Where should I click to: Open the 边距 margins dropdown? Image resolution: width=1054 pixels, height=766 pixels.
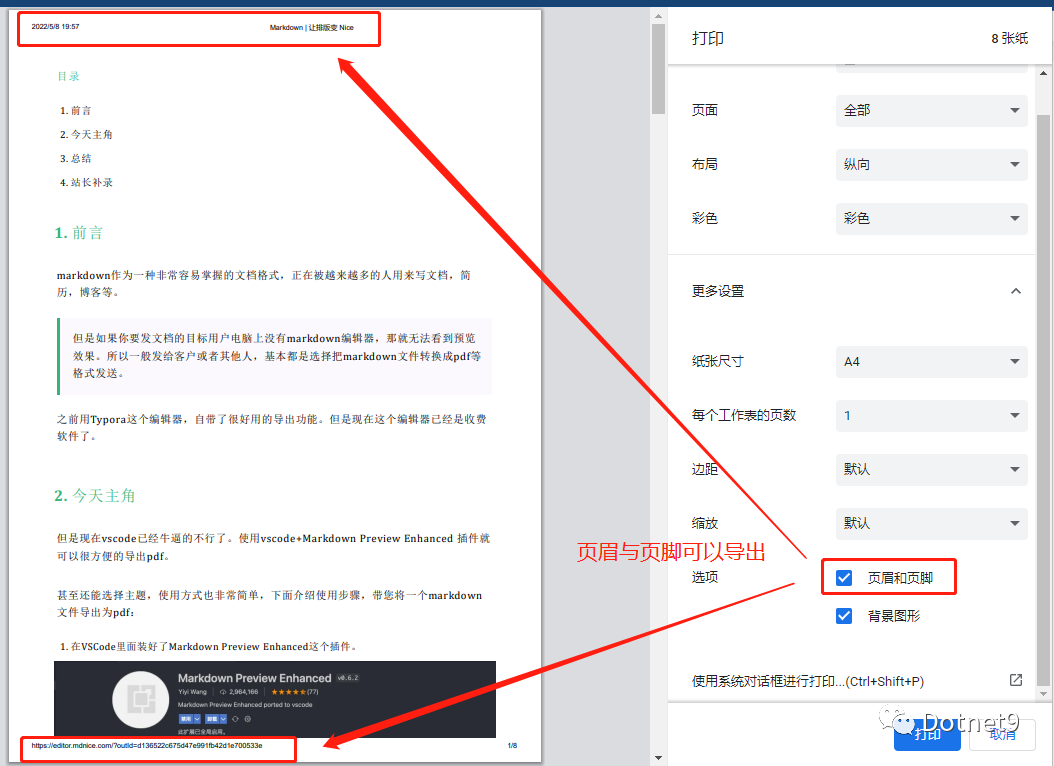point(932,470)
